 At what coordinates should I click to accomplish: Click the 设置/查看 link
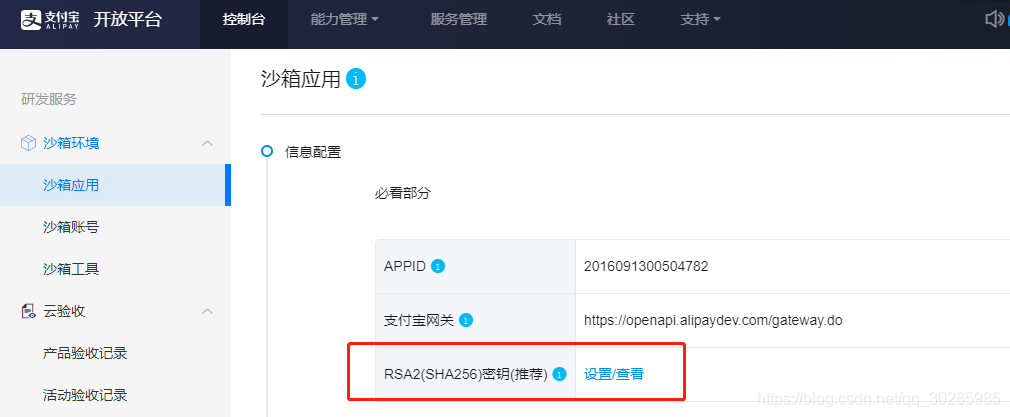tap(614, 374)
